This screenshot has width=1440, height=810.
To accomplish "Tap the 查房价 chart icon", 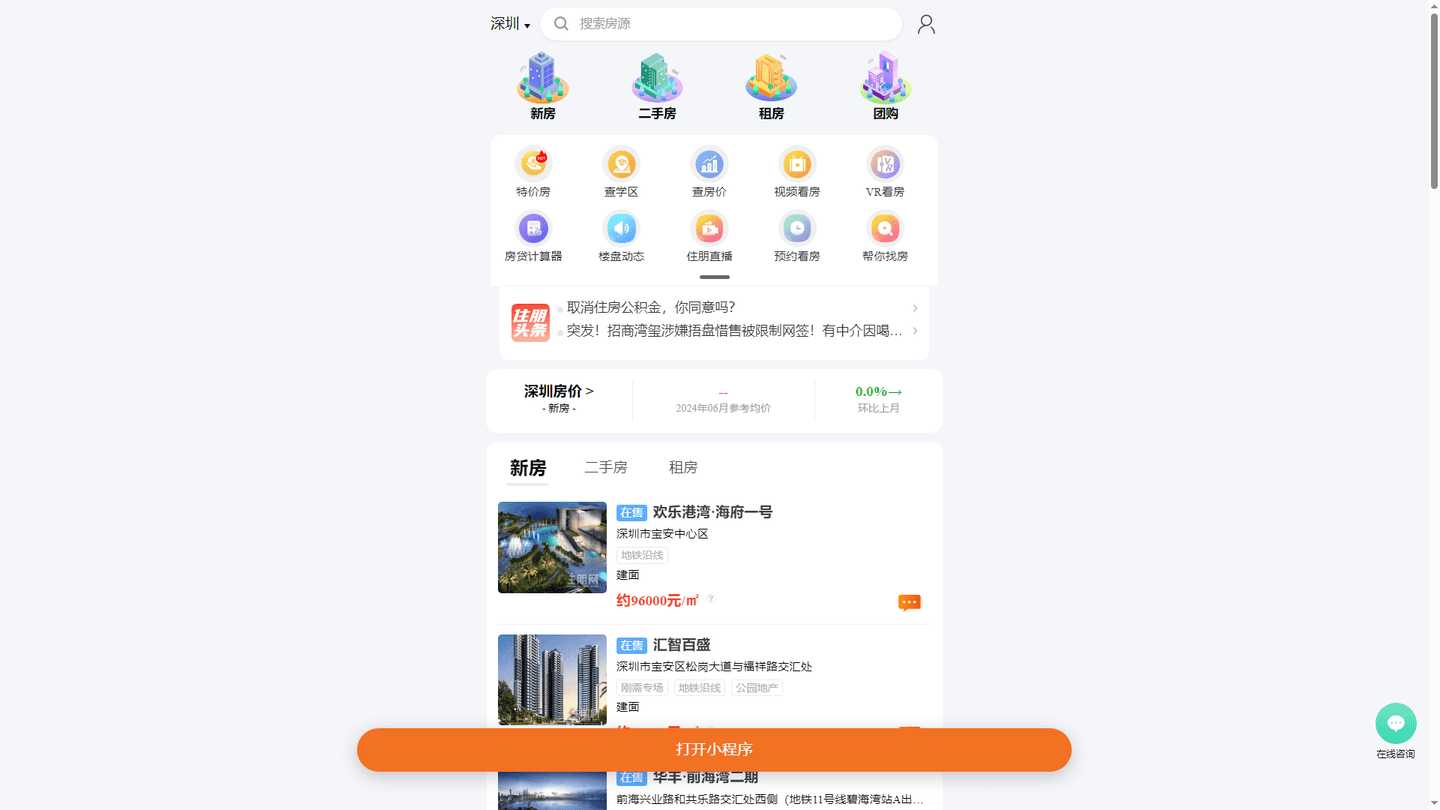I will click(x=709, y=163).
